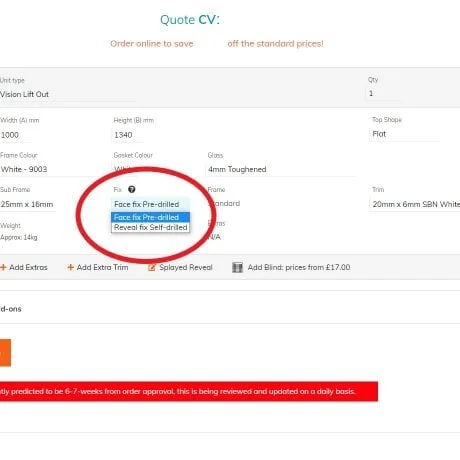Open the Frame Colour White - 9003 dropdown
460x460 pixels.
tap(47, 169)
